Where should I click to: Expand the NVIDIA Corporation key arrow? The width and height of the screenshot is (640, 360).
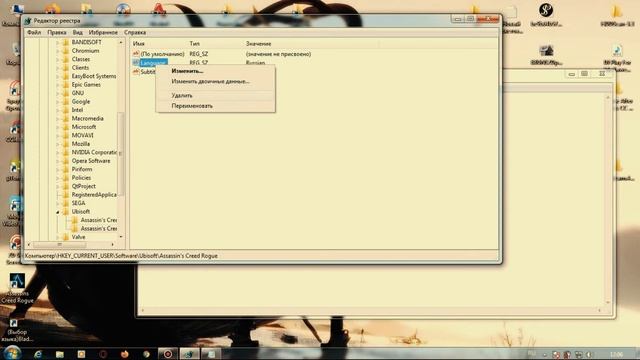pos(58,152)
